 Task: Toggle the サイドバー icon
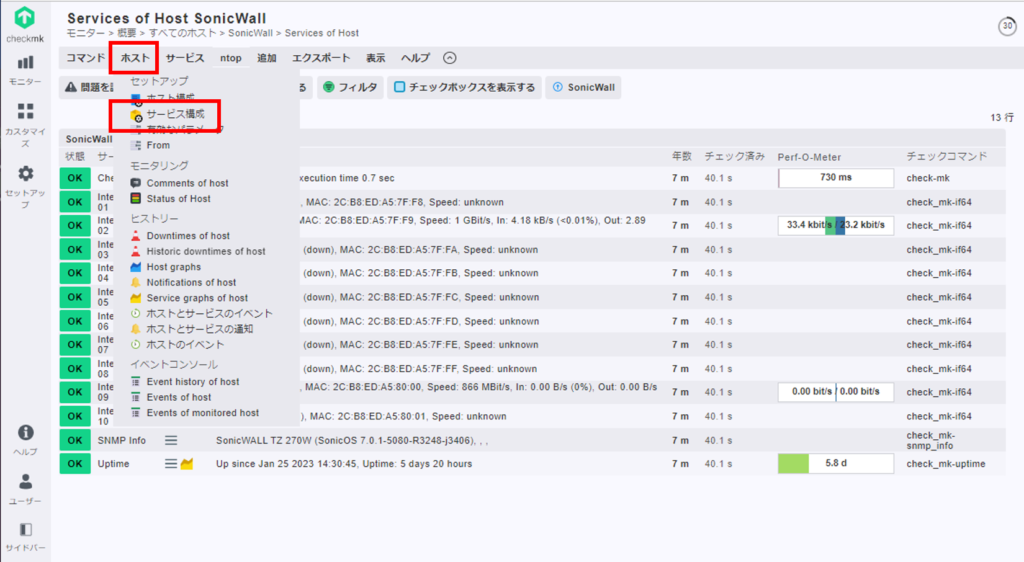tap(25, 537)
